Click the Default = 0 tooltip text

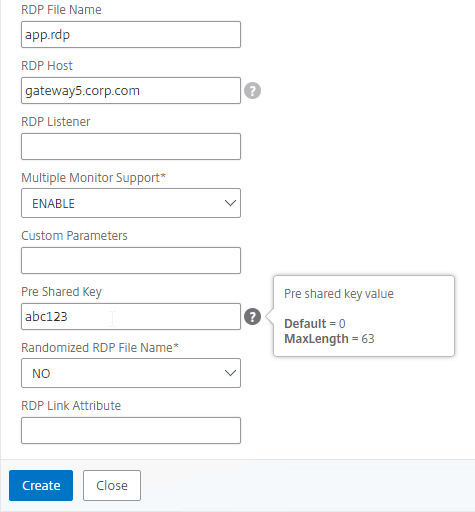(x=315, y=324)
